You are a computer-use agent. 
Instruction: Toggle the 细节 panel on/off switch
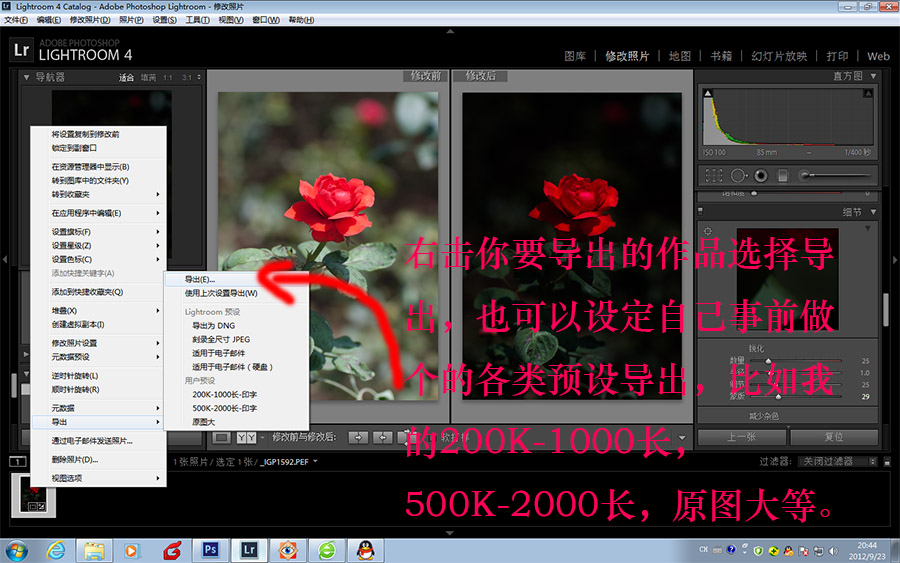pyautogui.click(x=700, y=212)
